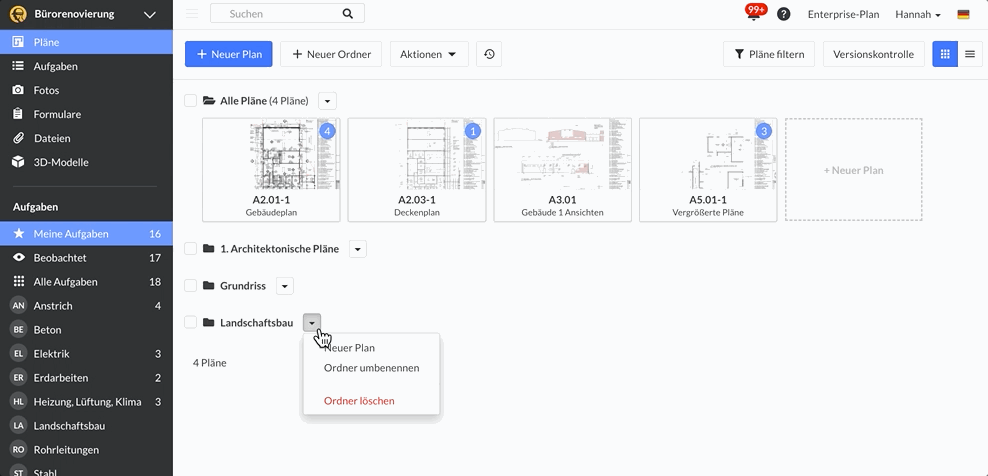Select the Beton BE category
Screen dimensions: 988x476
tap(86, 330)
